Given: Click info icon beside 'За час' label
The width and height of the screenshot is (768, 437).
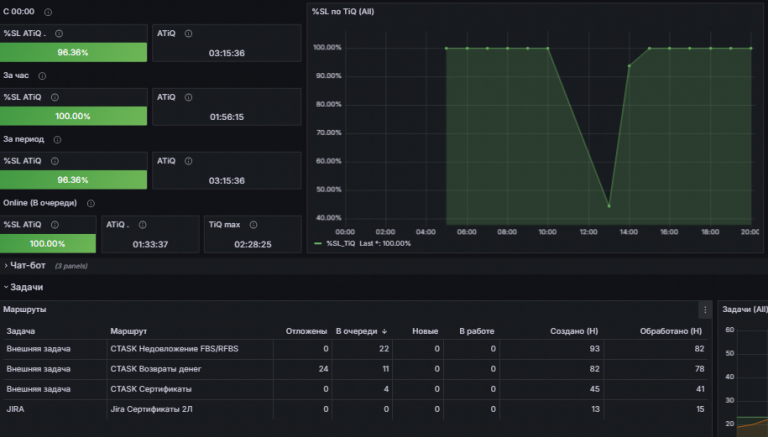Looking at the screenshot, I should click(42, 76).
